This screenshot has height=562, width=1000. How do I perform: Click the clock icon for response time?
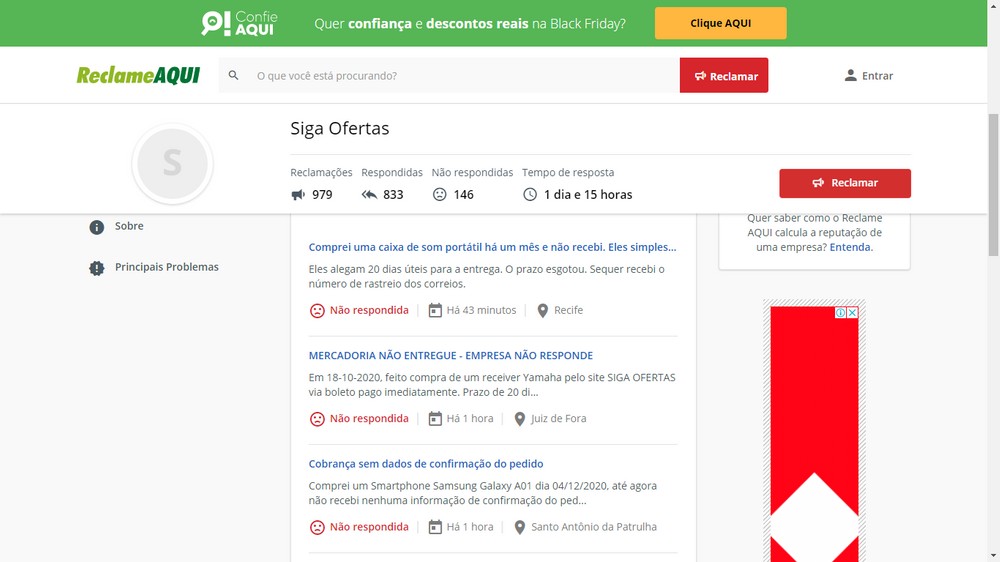click(530, 195)
